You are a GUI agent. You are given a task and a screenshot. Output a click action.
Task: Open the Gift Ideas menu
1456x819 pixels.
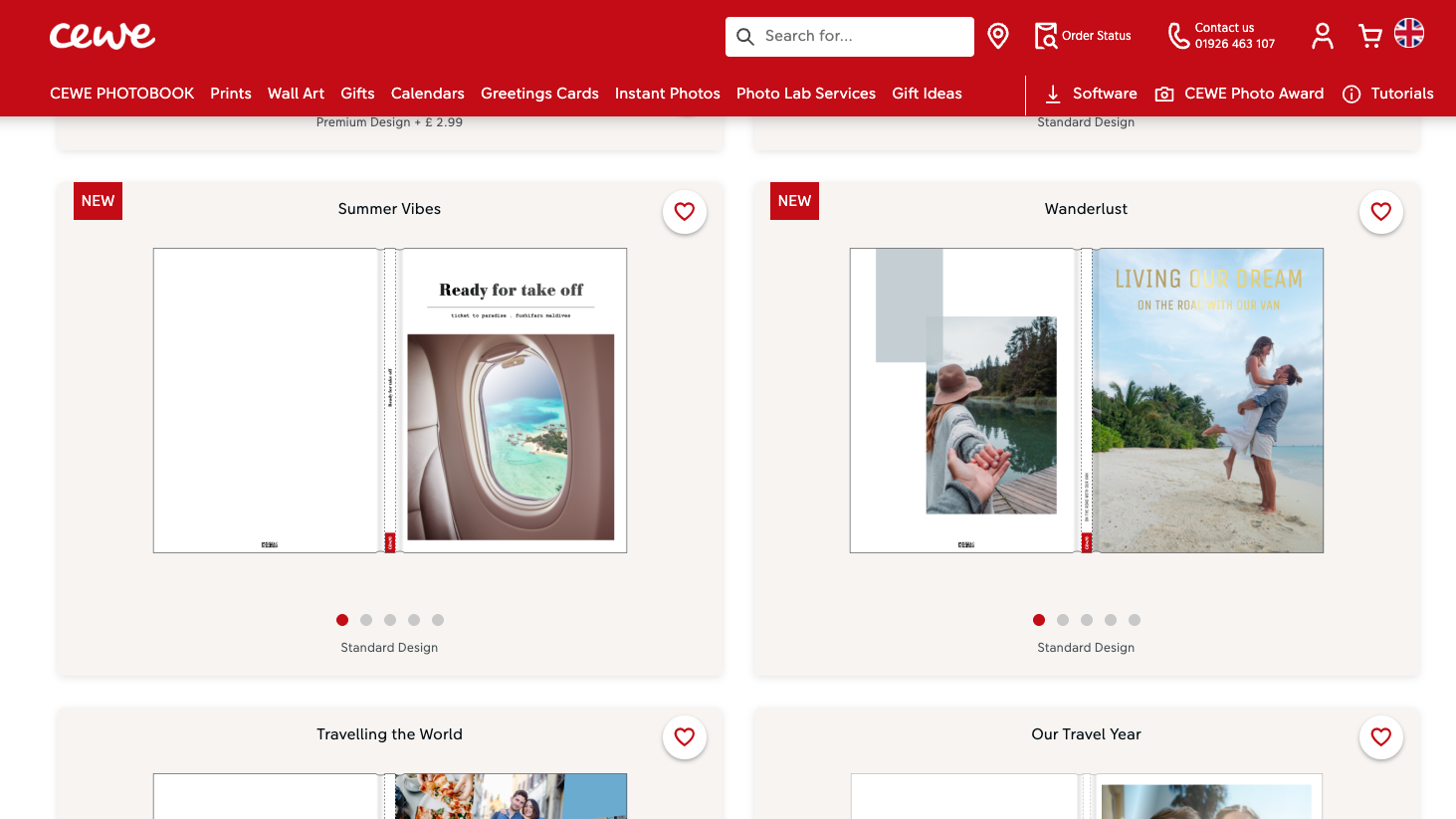tap(927, 94)
